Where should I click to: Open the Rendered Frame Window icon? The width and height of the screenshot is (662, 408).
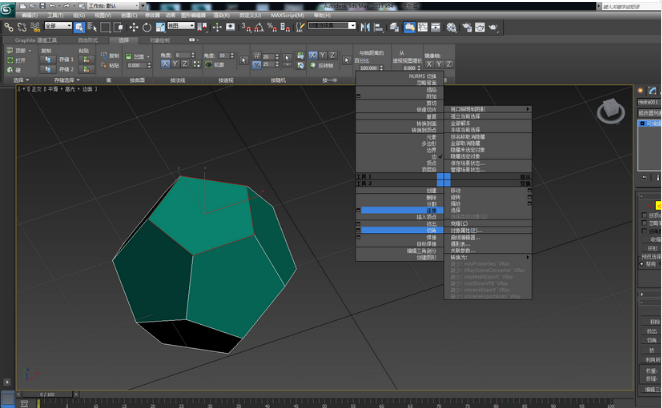point(480,27)
